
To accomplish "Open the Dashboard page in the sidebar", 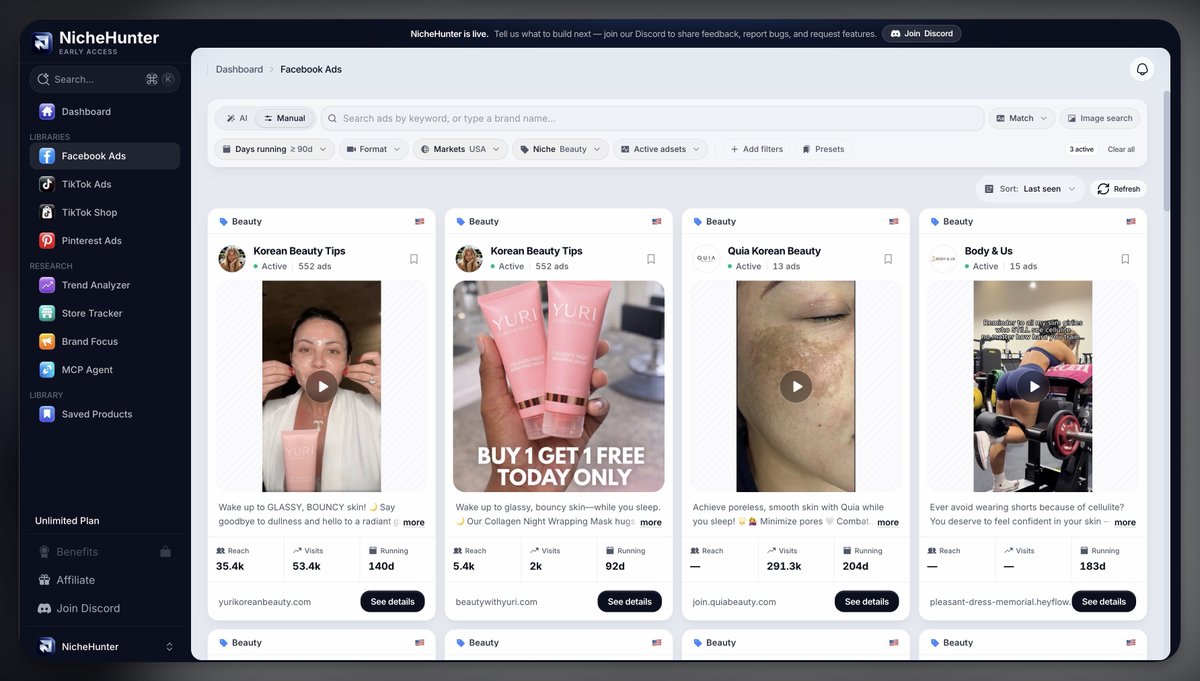I will (105, 111).
